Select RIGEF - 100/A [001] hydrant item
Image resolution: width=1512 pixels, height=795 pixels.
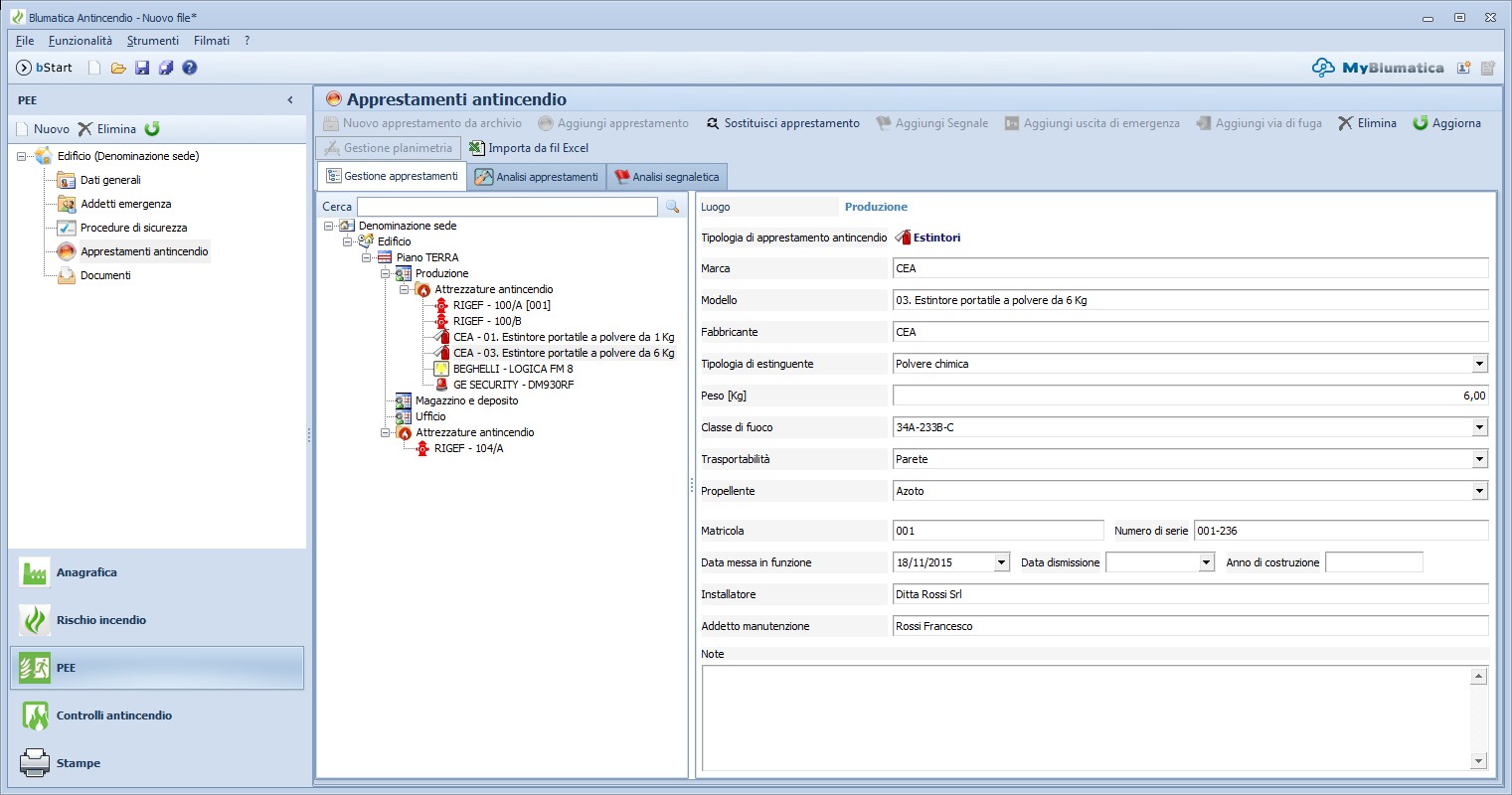pyautogui.click(x=501, y=305)
